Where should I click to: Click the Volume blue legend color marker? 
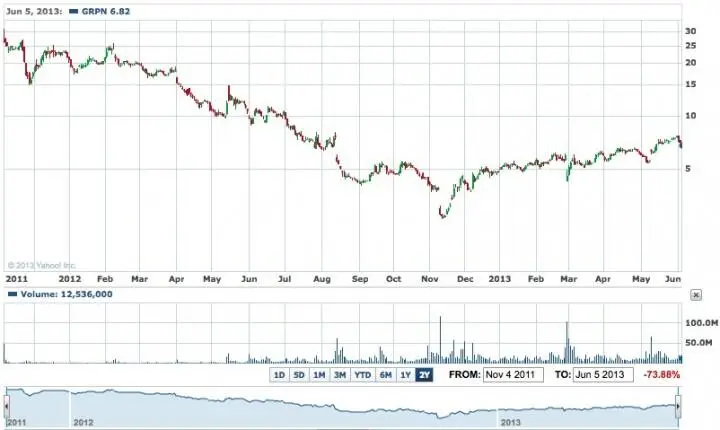tap(12, 294)
